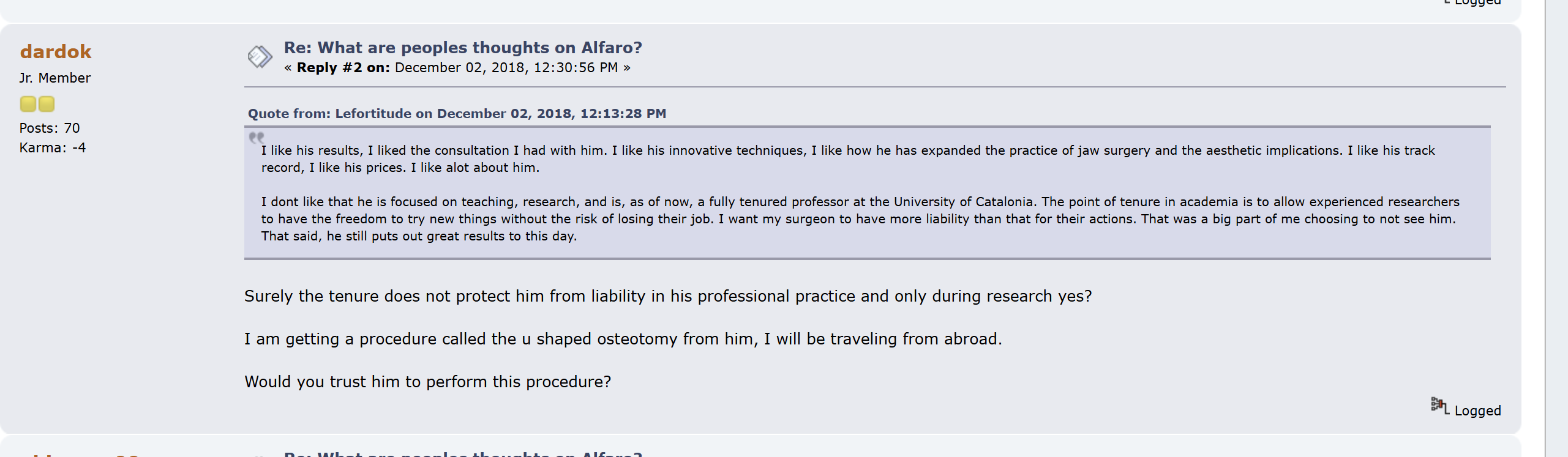This screenshot has width=1568, height=457.
Task: Open the next post's title link at the bottom
Action: 462,453
